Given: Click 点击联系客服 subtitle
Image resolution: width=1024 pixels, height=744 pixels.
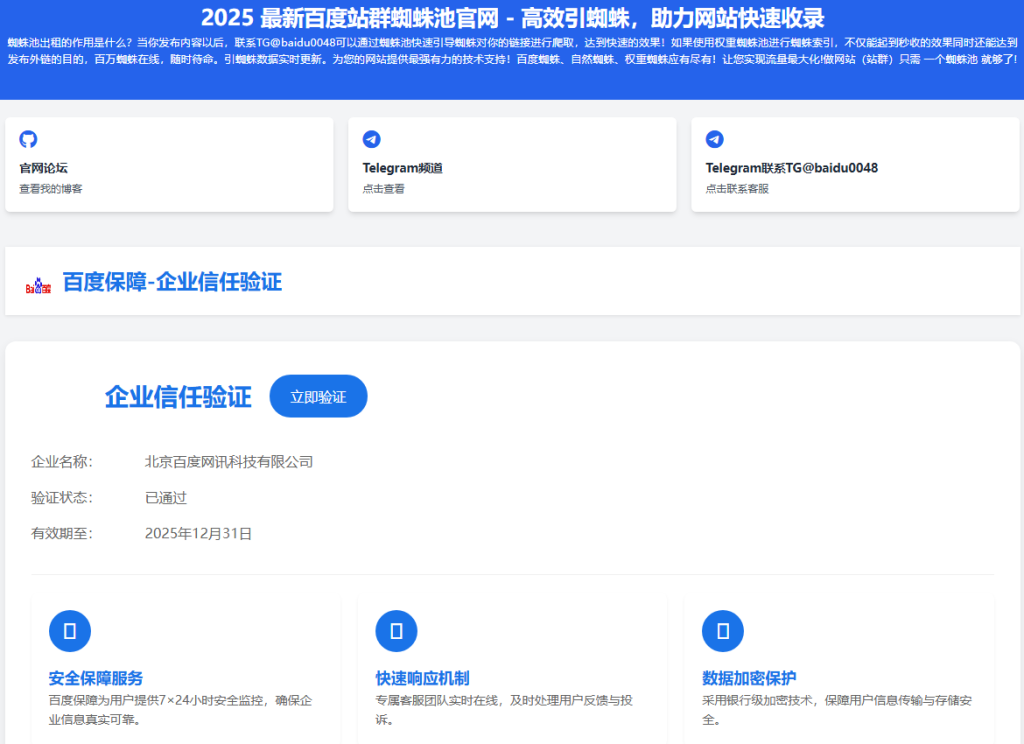Looking at the screenshot, I should [x=737, y=189].
